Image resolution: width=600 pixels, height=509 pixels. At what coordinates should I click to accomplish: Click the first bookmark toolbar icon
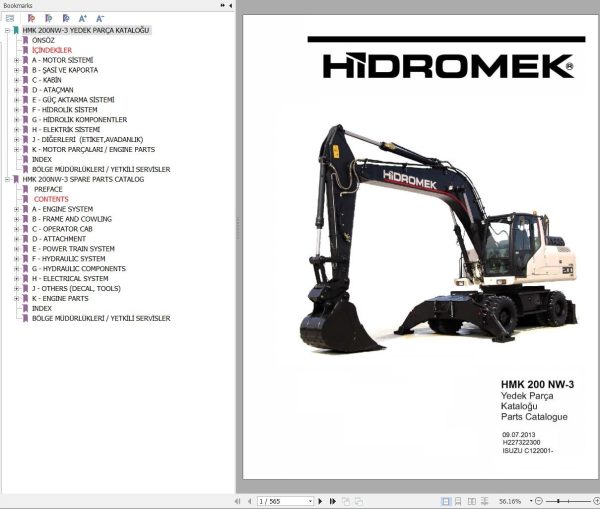point(31,18)
